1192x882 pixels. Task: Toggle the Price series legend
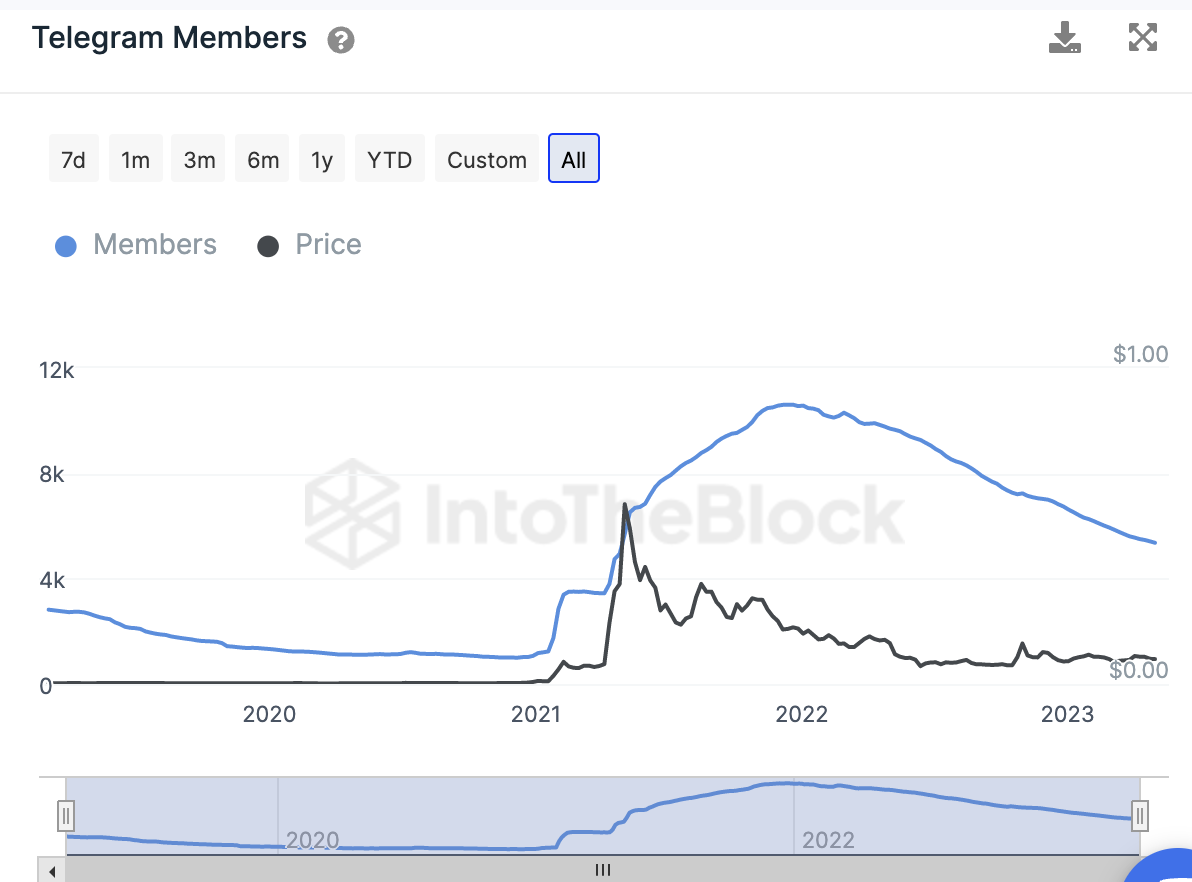(x=310, y=245)
